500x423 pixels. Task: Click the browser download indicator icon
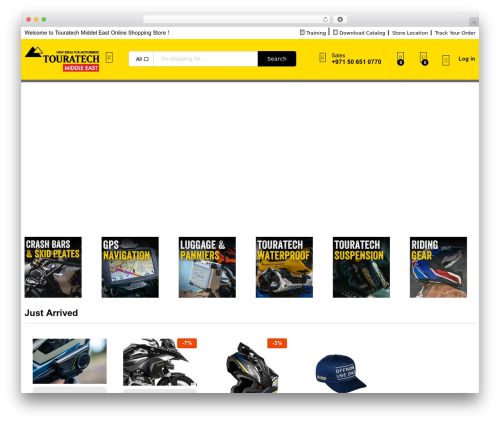pyautogui.click(x=340, y=20)
